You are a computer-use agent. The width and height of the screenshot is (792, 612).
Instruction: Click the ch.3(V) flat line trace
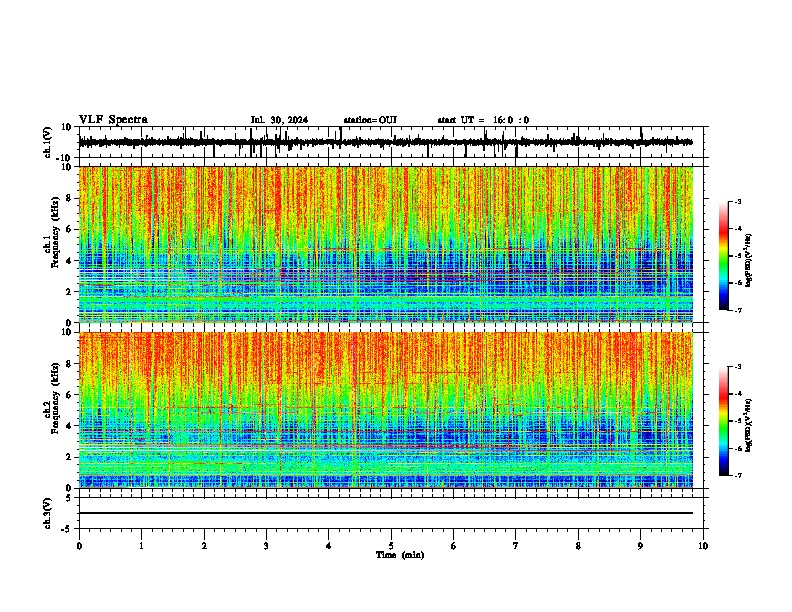pyautogui.click(x=386, y=513)
